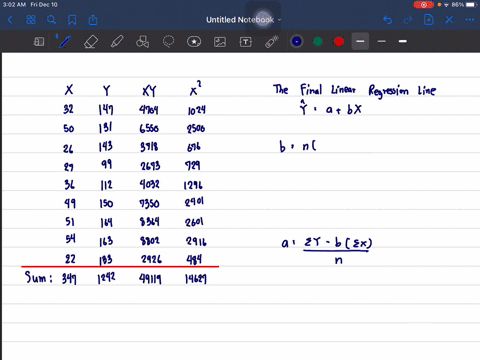Viewport: 480px width, 360px height.
Task: Add a new page
Action: click(x=429, y=20)
